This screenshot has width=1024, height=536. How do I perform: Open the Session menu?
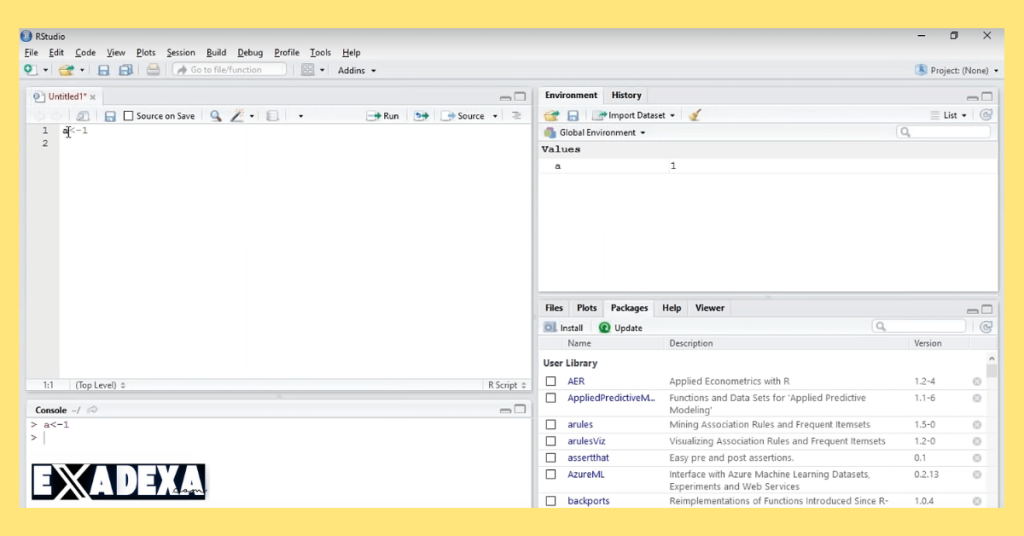click(181, 52)
